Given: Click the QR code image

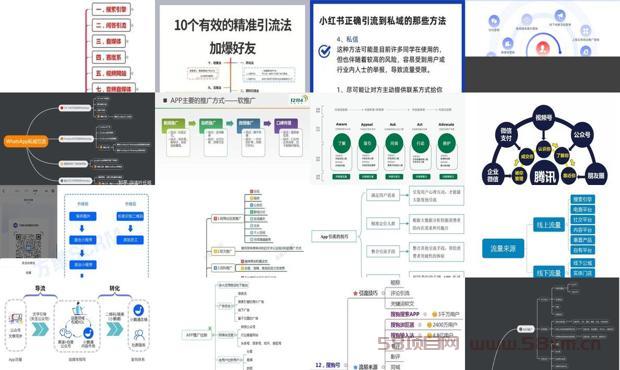Looking at the screenshot, I should pos(28,245).
